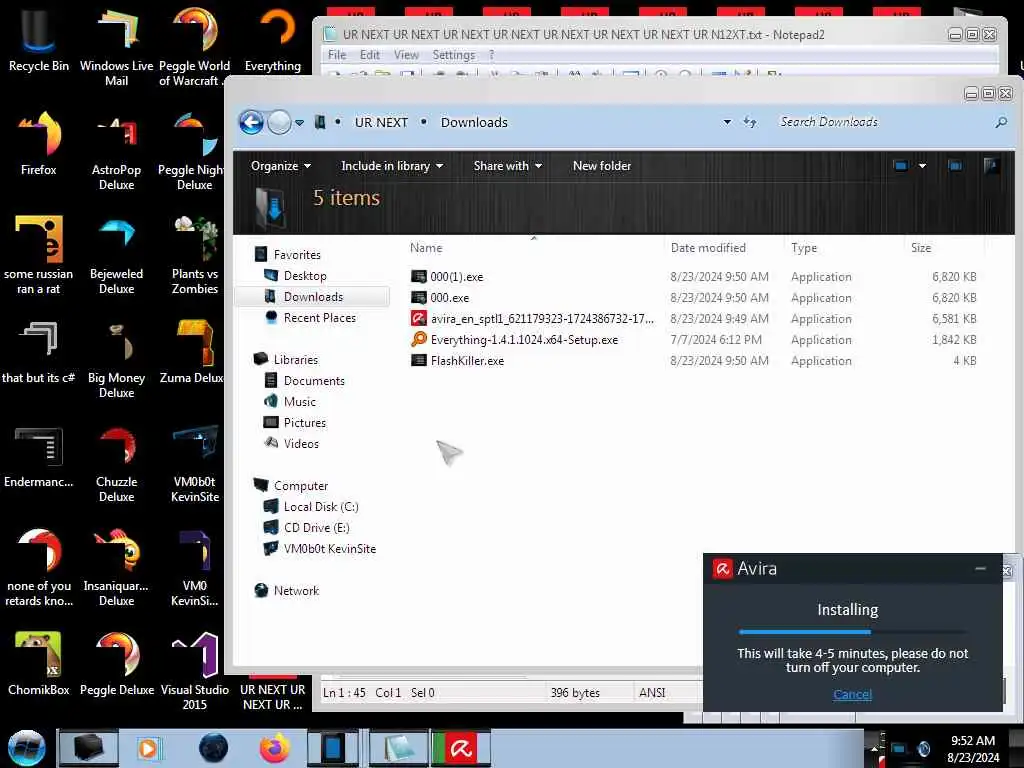The width and height of the screenshot is (1024, 768).
Task: Open 'that but its c#' desktop icon
Action: click(39, 351)
